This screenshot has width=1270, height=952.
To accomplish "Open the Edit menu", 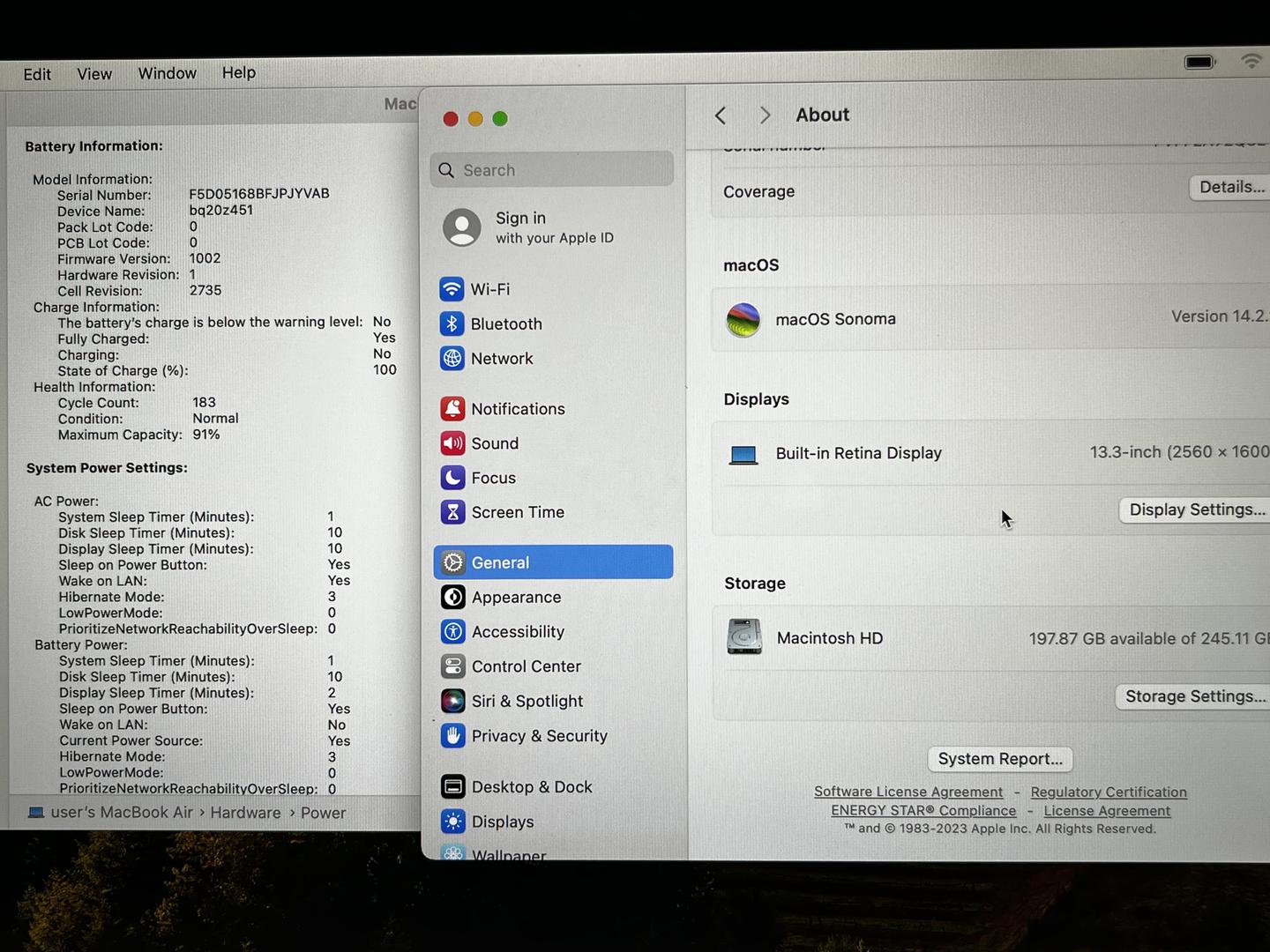I will point(37,74).
